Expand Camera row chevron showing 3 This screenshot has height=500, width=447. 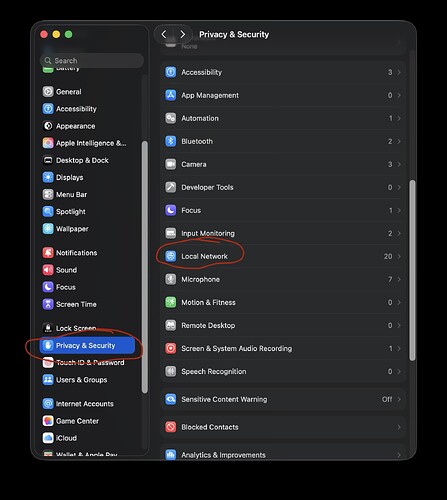[399, 164]
